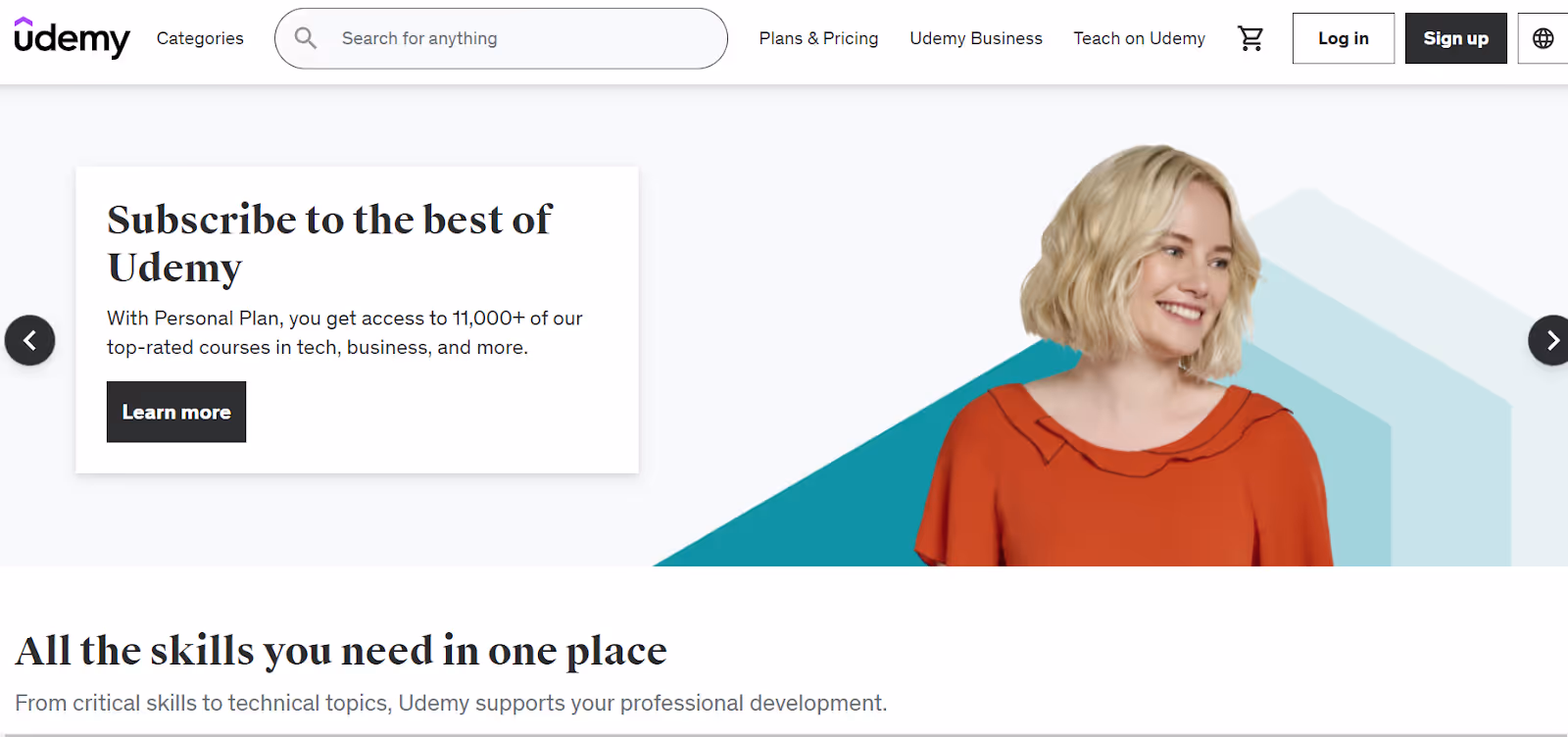Open Udemy Business link
The image size is (1568, 737).
976,38
